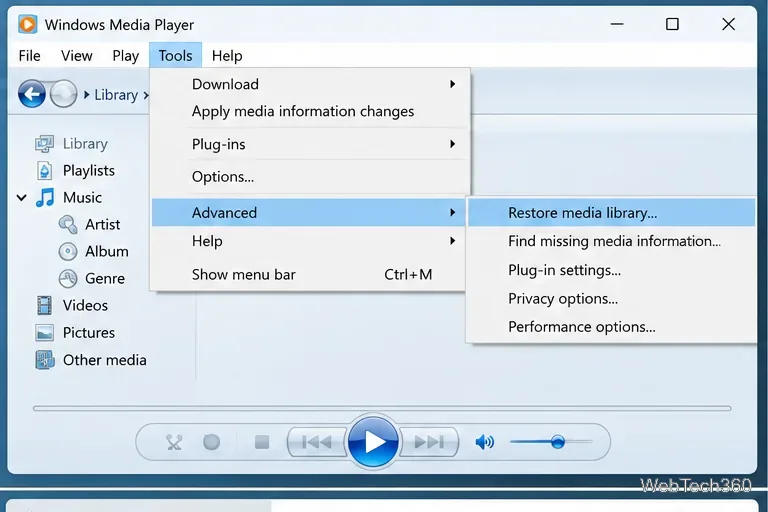Click the Artist icon
The height and width of the screenshot is (512, 768).
(68, 224)
